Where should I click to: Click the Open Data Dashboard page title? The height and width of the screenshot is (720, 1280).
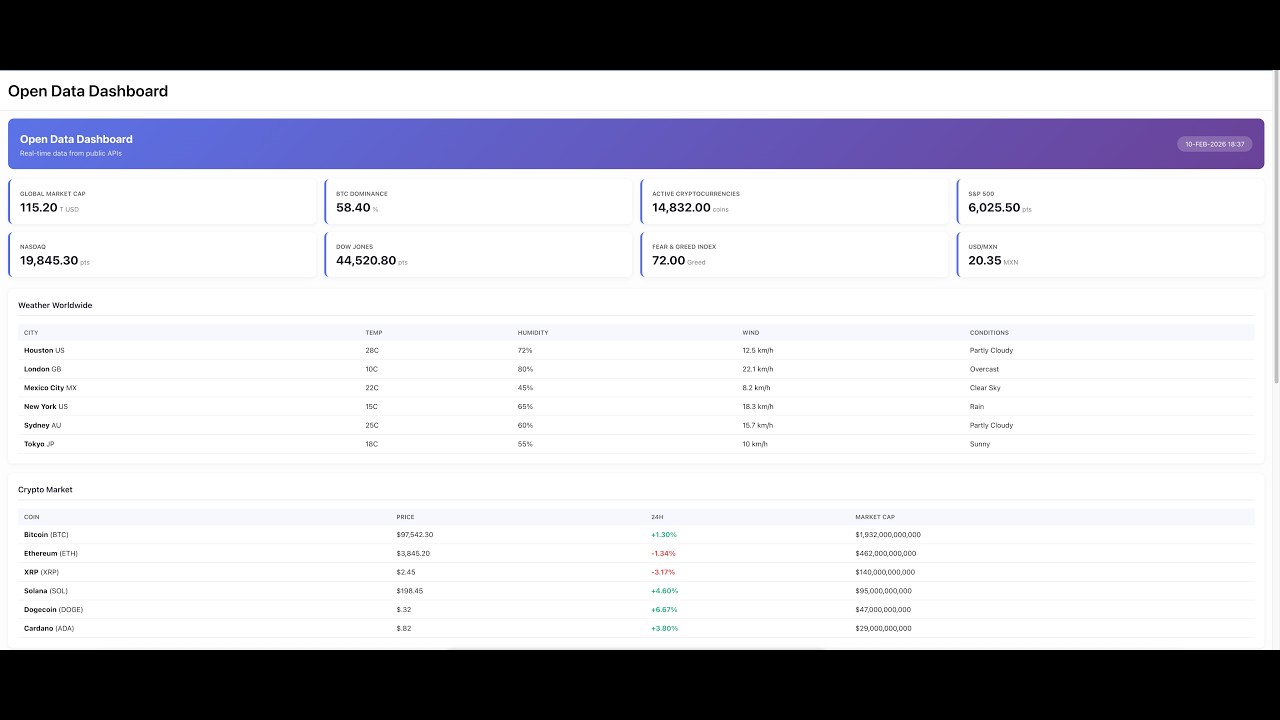(88, 91)
